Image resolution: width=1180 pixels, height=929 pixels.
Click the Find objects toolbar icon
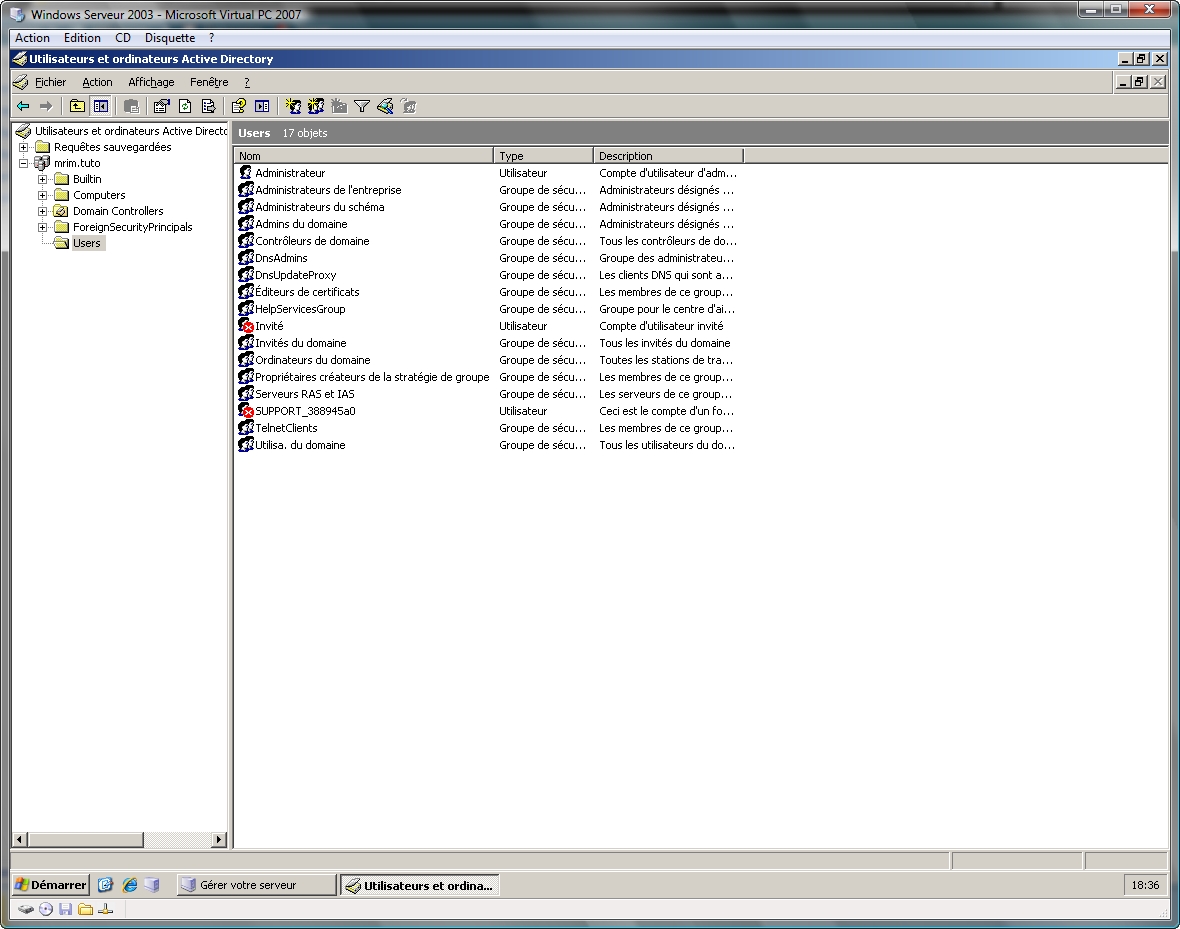click(385, 106)
